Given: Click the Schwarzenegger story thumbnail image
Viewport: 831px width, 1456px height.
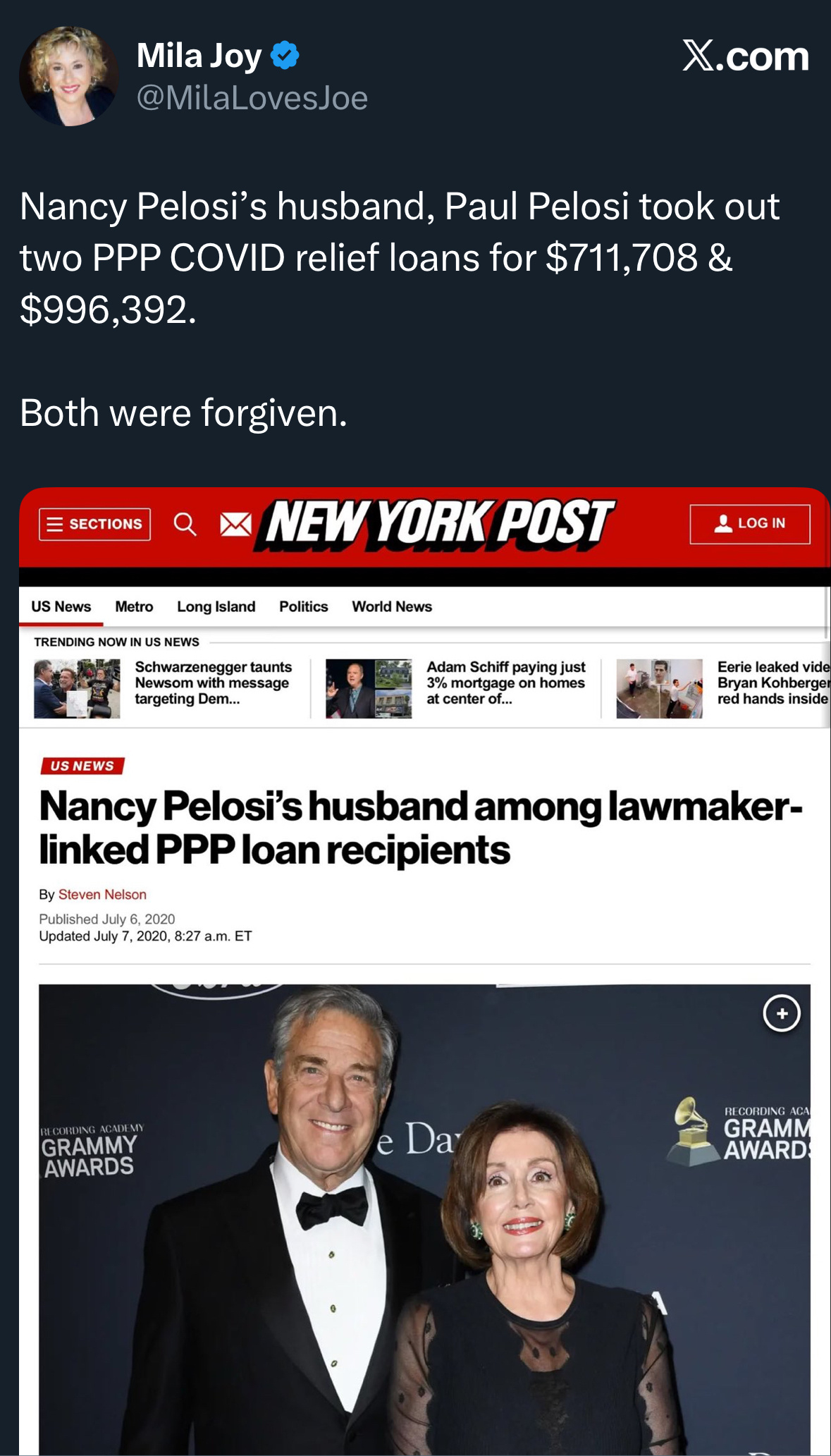Looking at the screenshot, I should [77, 689].
